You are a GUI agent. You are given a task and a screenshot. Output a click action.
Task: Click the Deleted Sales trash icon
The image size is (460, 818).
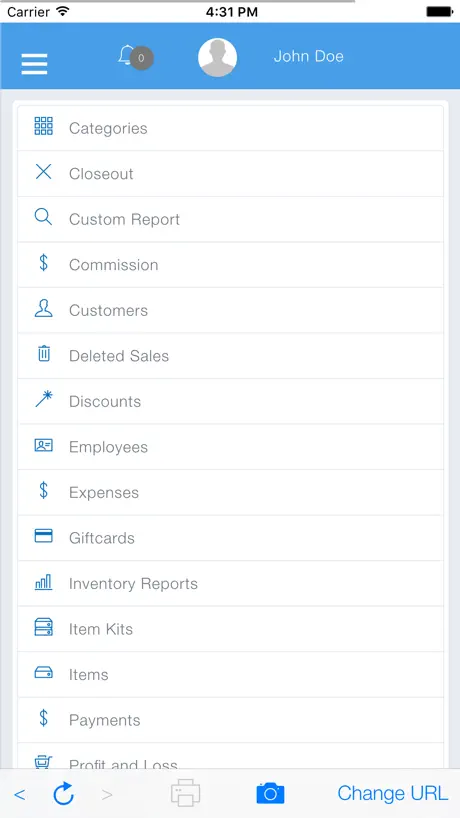click(44, 354)
